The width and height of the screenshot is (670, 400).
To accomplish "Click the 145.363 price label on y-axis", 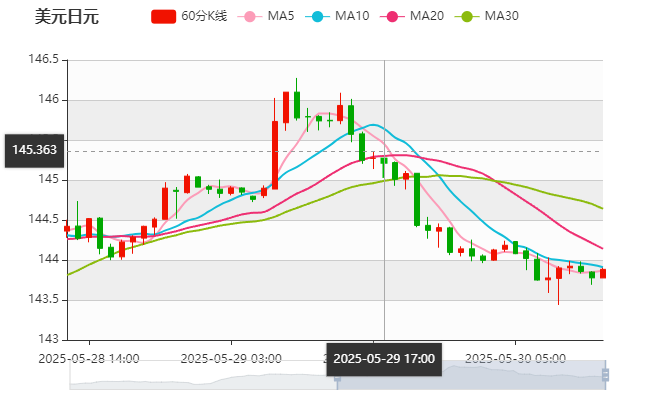I will tap(34, 150).
